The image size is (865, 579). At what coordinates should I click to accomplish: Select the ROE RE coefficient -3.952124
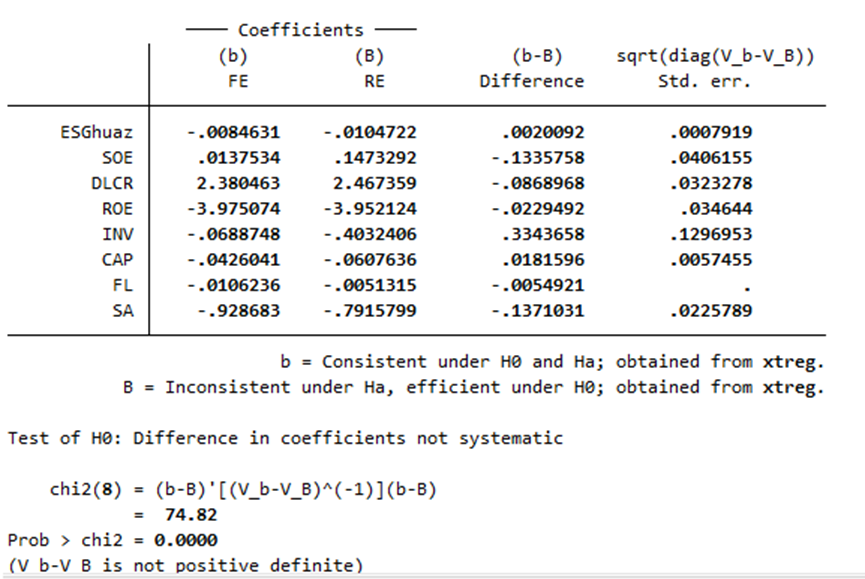370,209
